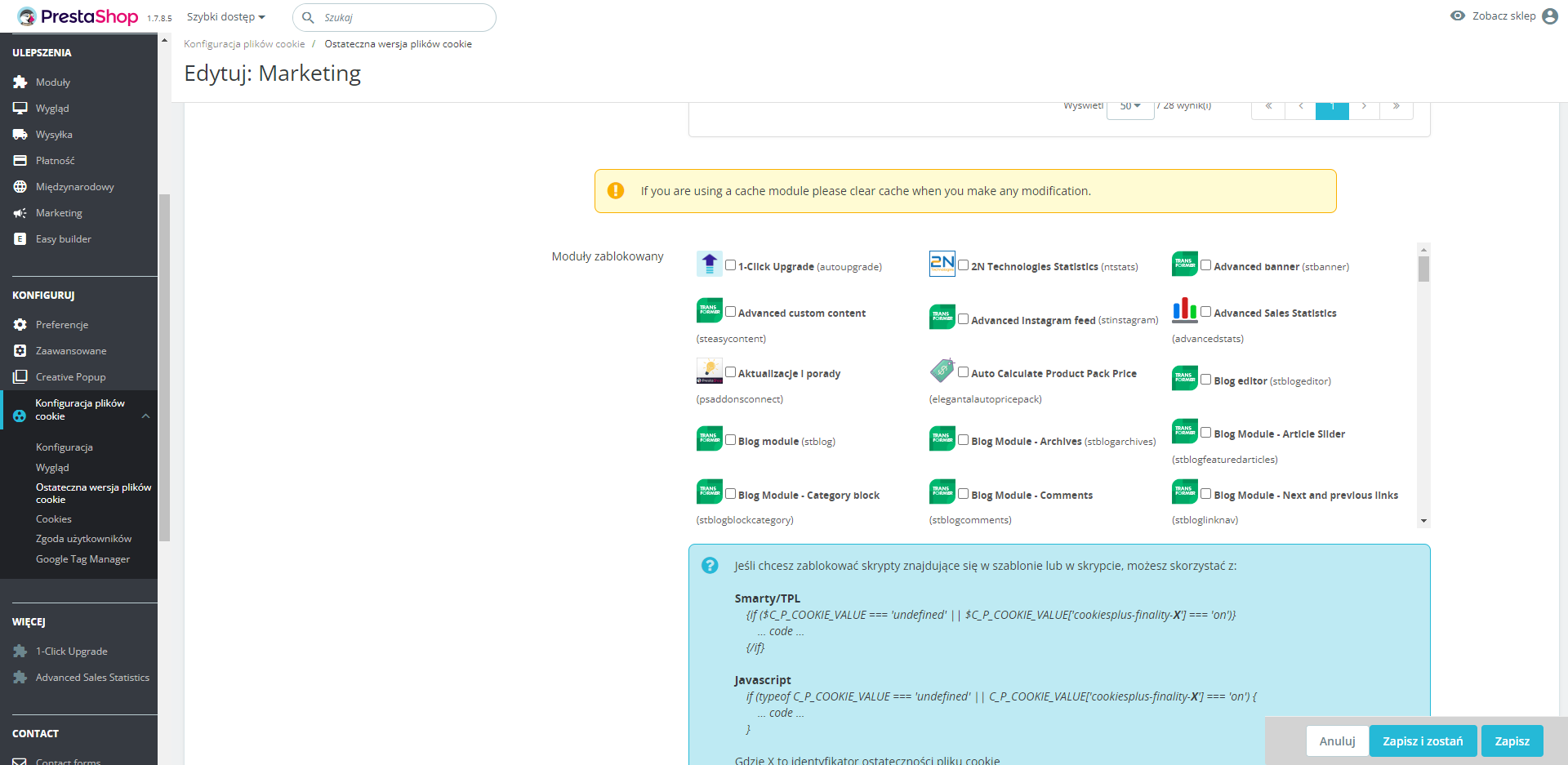Open the results-per-page 50 dropdown
Image resolution: width=1568 pixels, height=765 pixels.
(x=1130, y=107)
